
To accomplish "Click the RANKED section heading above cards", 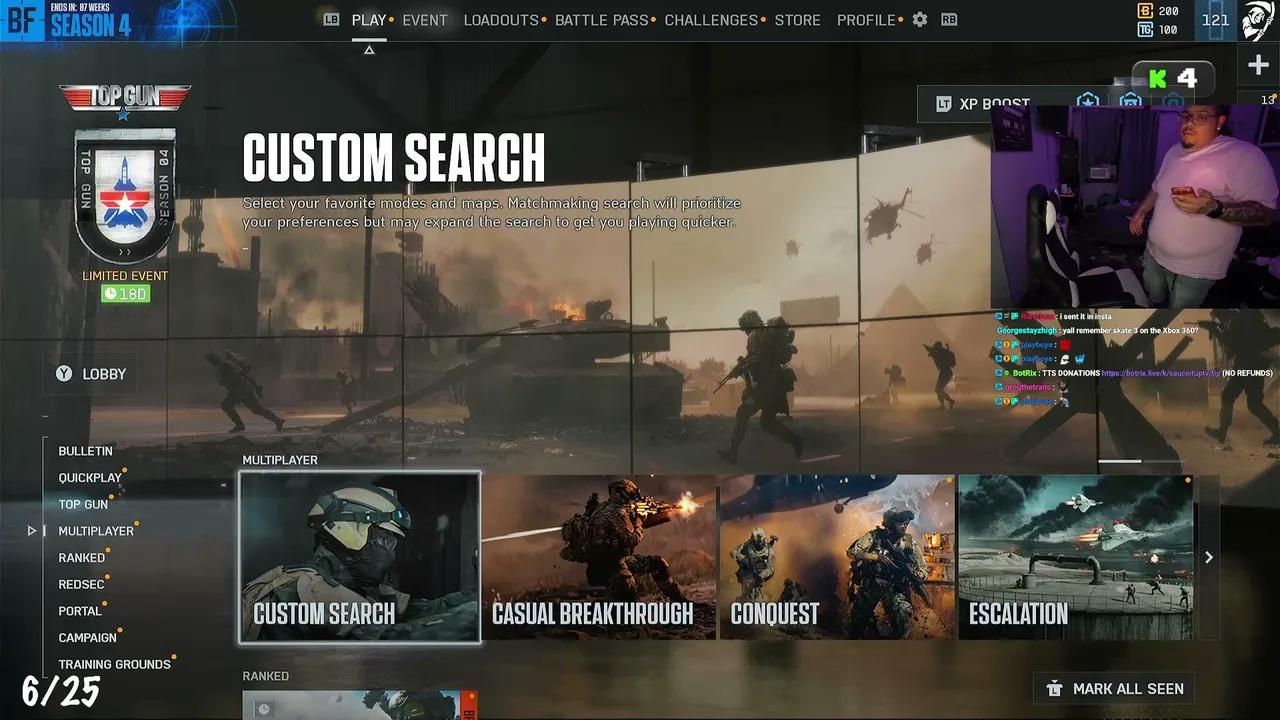I will 265,676.
